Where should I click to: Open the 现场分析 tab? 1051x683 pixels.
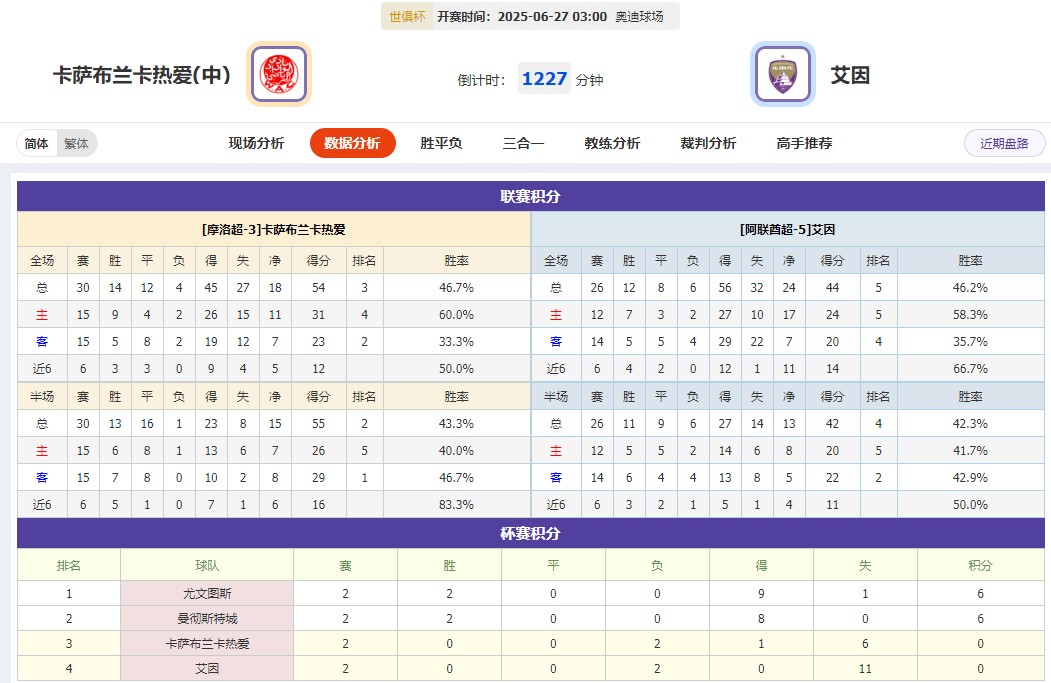click(256, 143)
